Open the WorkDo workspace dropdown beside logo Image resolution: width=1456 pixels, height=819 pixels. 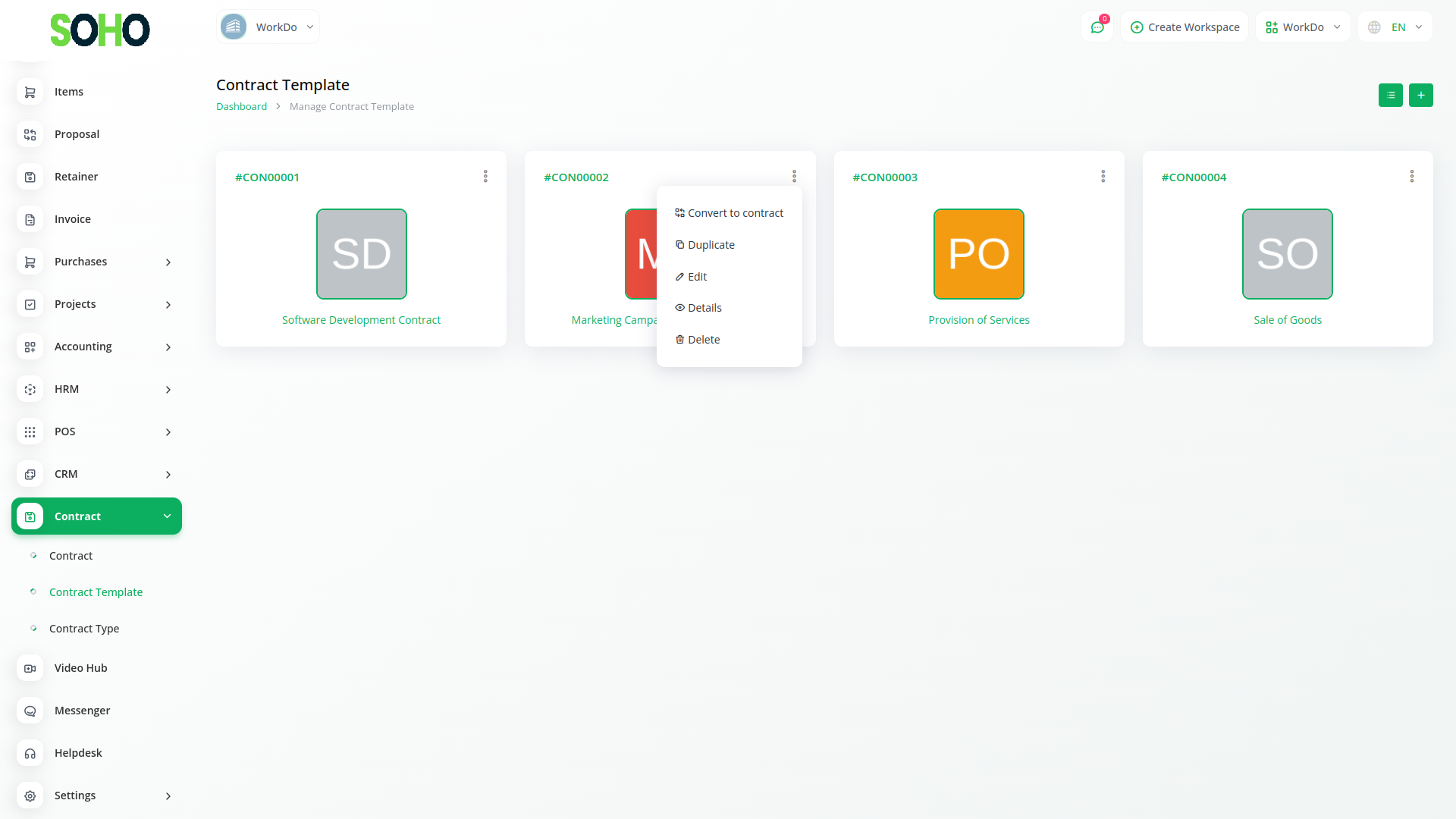pyautogui.click(x=268, y=27)
